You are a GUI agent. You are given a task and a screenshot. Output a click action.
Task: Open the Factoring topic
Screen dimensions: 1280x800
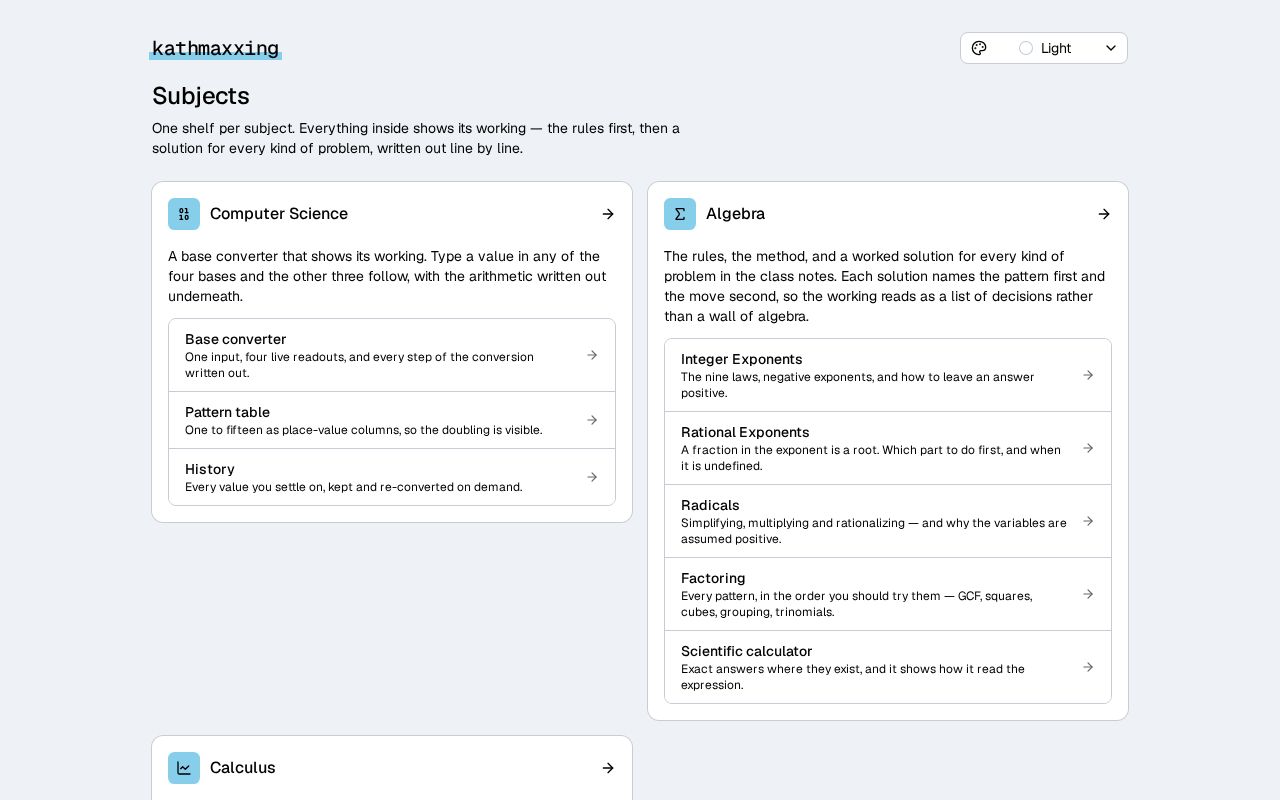pos(888,594)
